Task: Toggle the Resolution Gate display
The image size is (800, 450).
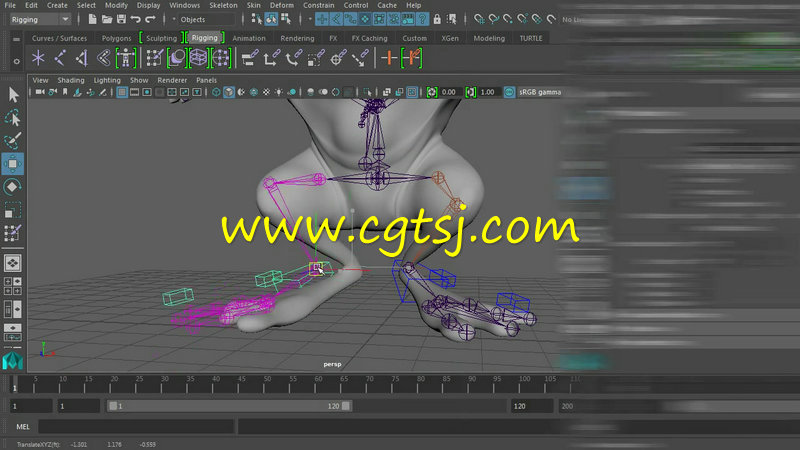Action: pyautogui.click(x=147, y=92)
